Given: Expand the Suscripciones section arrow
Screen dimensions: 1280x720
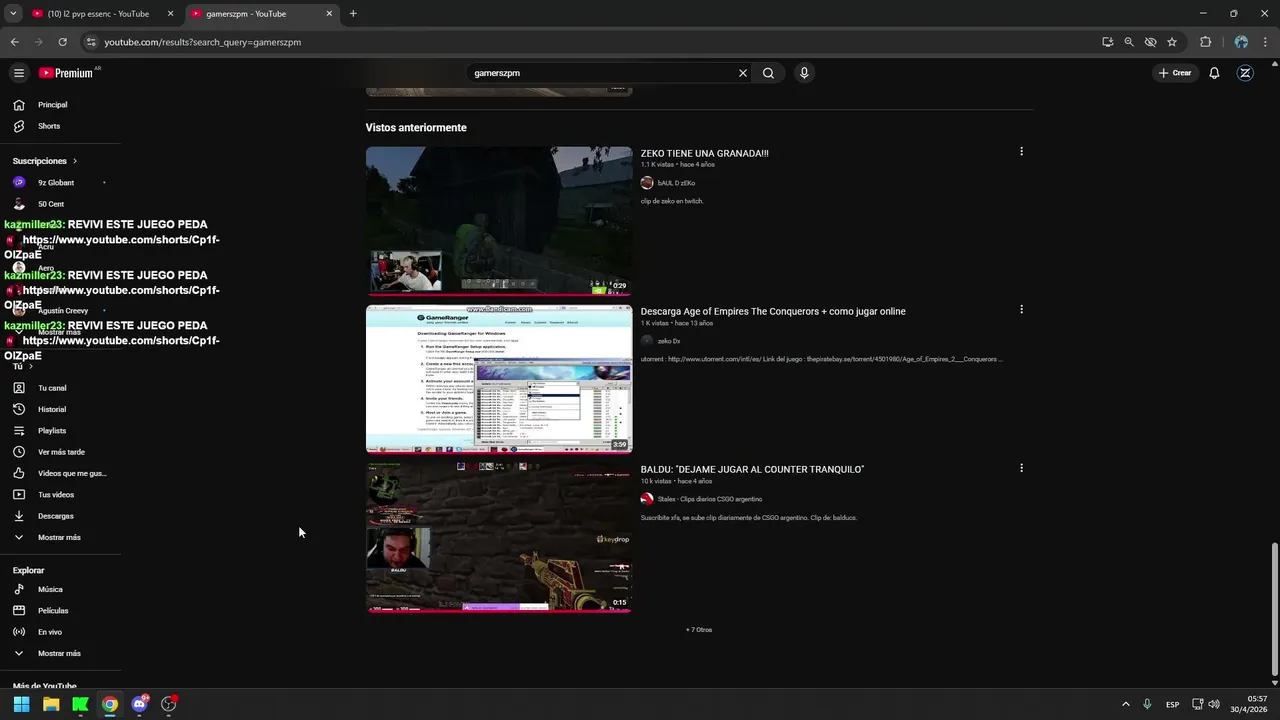Looking at the screenshot, I should 74,161.
